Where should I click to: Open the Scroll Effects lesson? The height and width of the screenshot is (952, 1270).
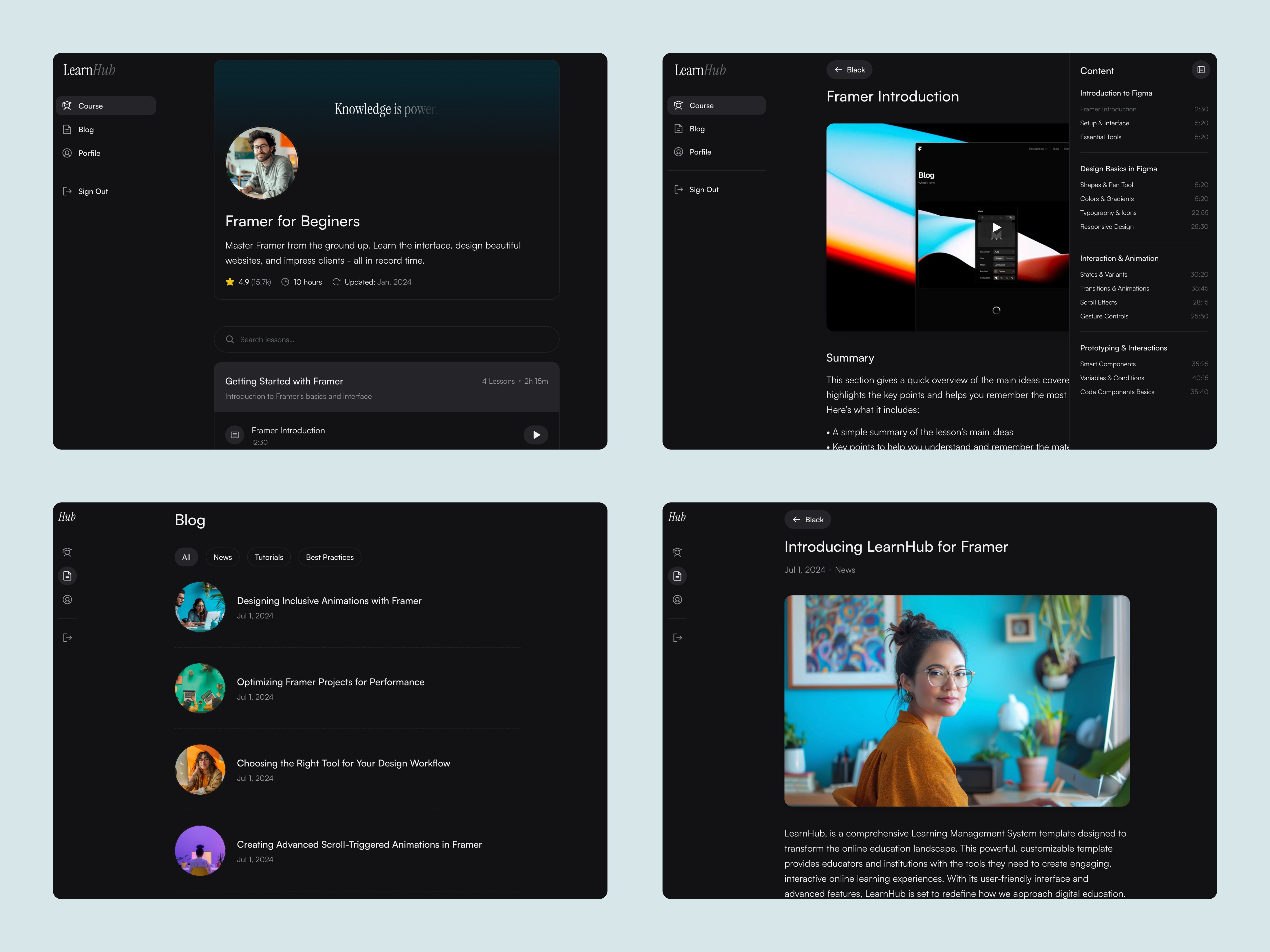click(x=1098, y=303)
